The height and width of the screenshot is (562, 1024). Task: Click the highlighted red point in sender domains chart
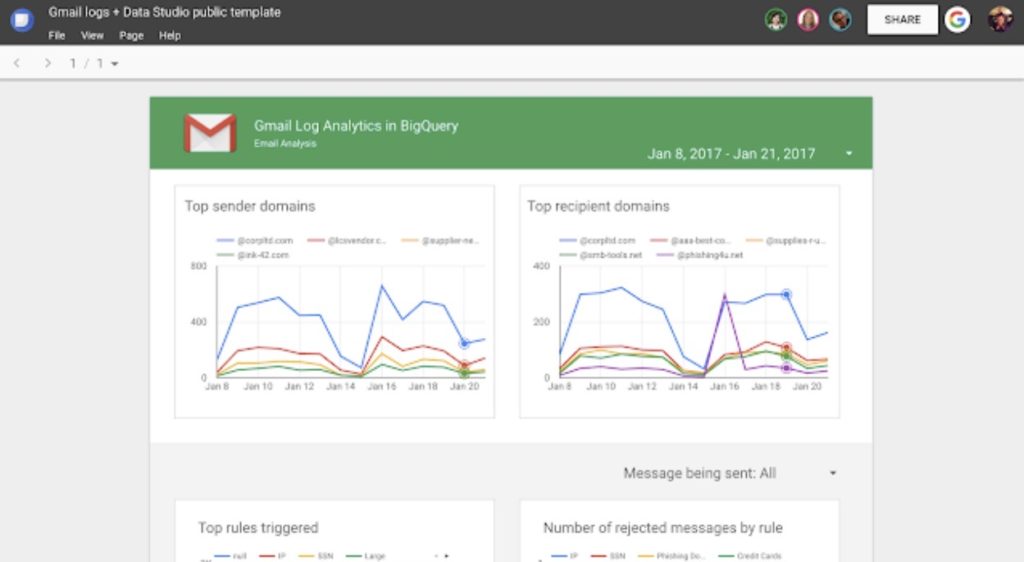464,366
